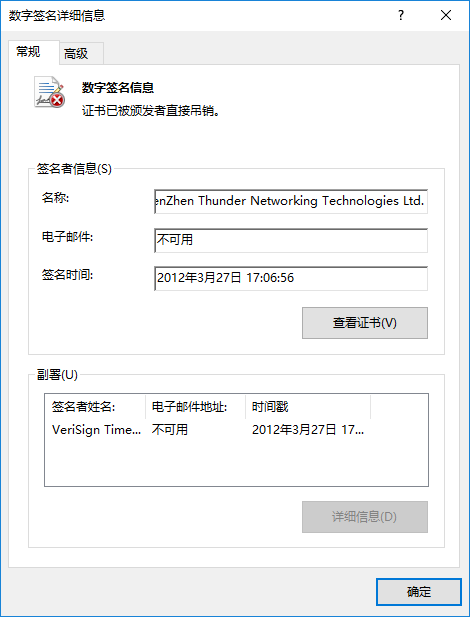Close the digital signature details dialog
470x617 pixels.
tap(446, 15)
